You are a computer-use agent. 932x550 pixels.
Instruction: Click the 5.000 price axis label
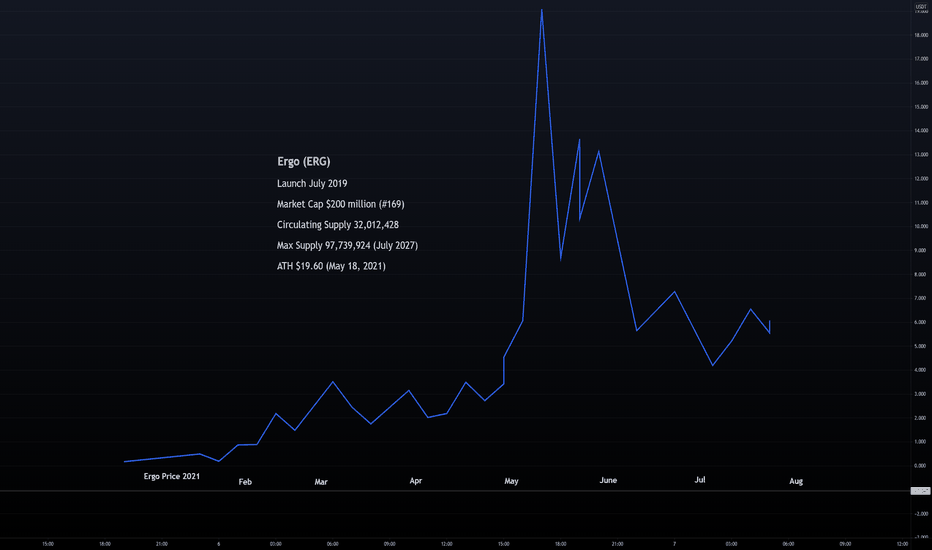click(921, 346)
